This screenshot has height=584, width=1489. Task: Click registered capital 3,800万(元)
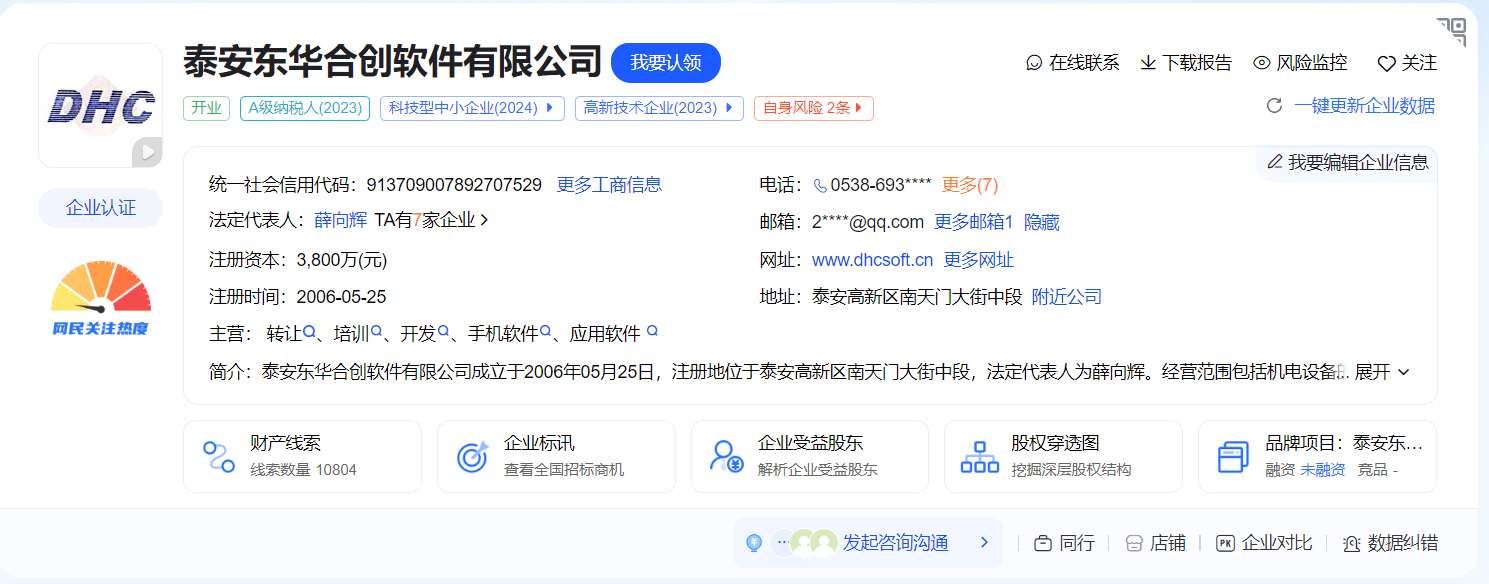[x=342, y=260]
